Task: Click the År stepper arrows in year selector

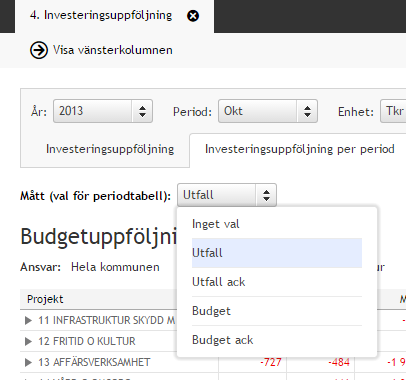Action: (142, 111)
